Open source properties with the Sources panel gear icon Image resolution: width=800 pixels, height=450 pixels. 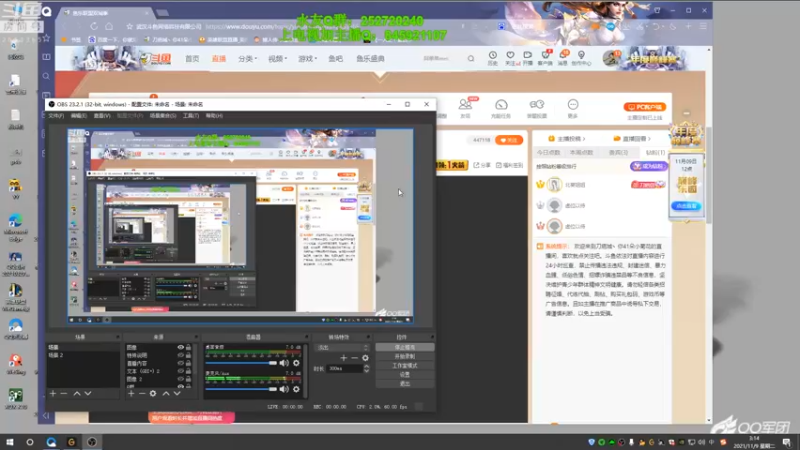coord(153,394)
